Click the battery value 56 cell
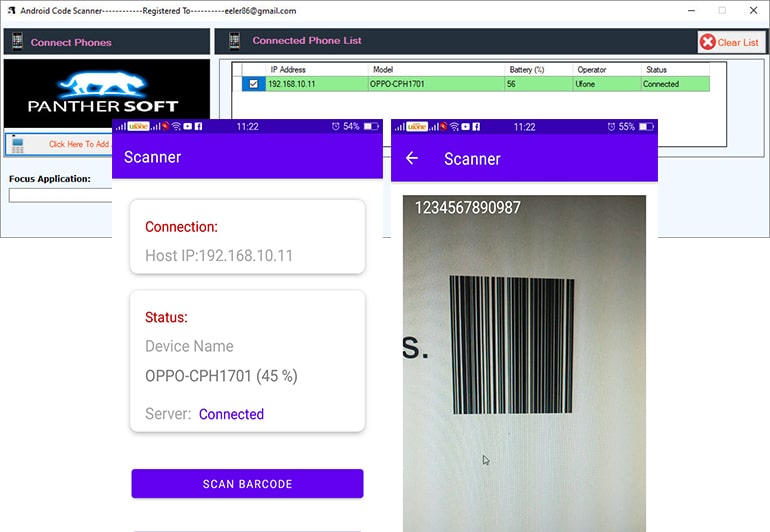This screenshot has width=770, height=532. click(539, 84)
